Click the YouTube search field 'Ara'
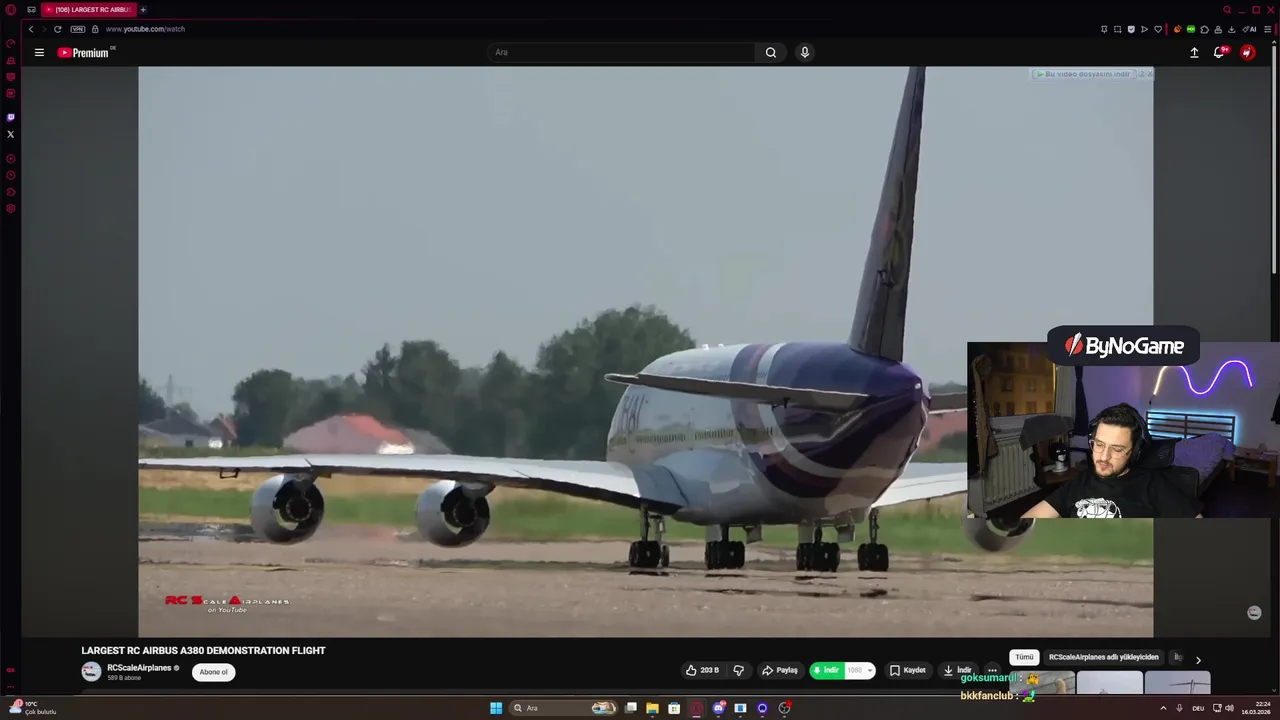The width and height of the screenshot is (1280, 720). tap(622, 52)
